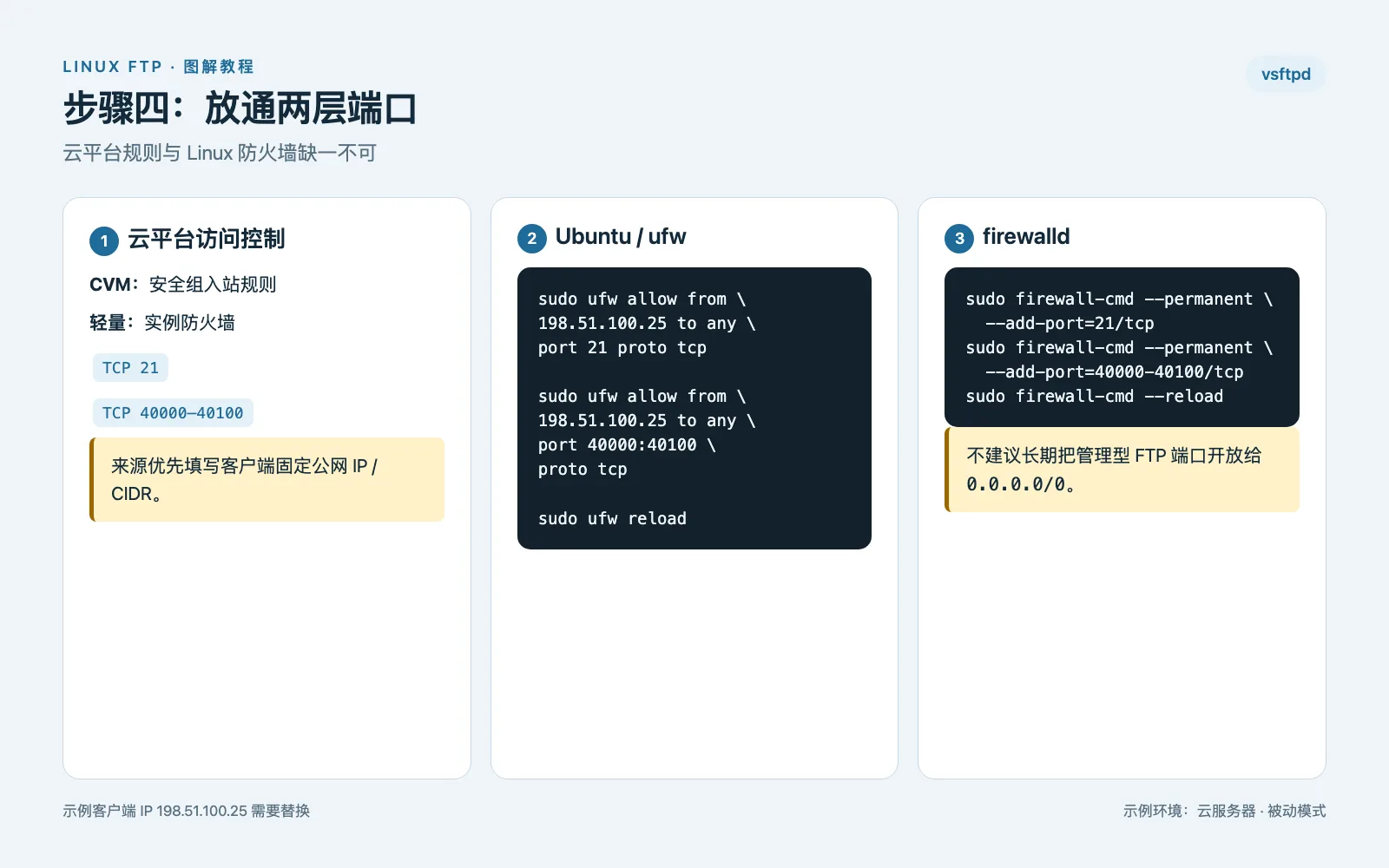Click the '--add-port=21/tcp' line
Image resolution: width=1389 pixels, height=868 pixels.
tap(1070, 323)
